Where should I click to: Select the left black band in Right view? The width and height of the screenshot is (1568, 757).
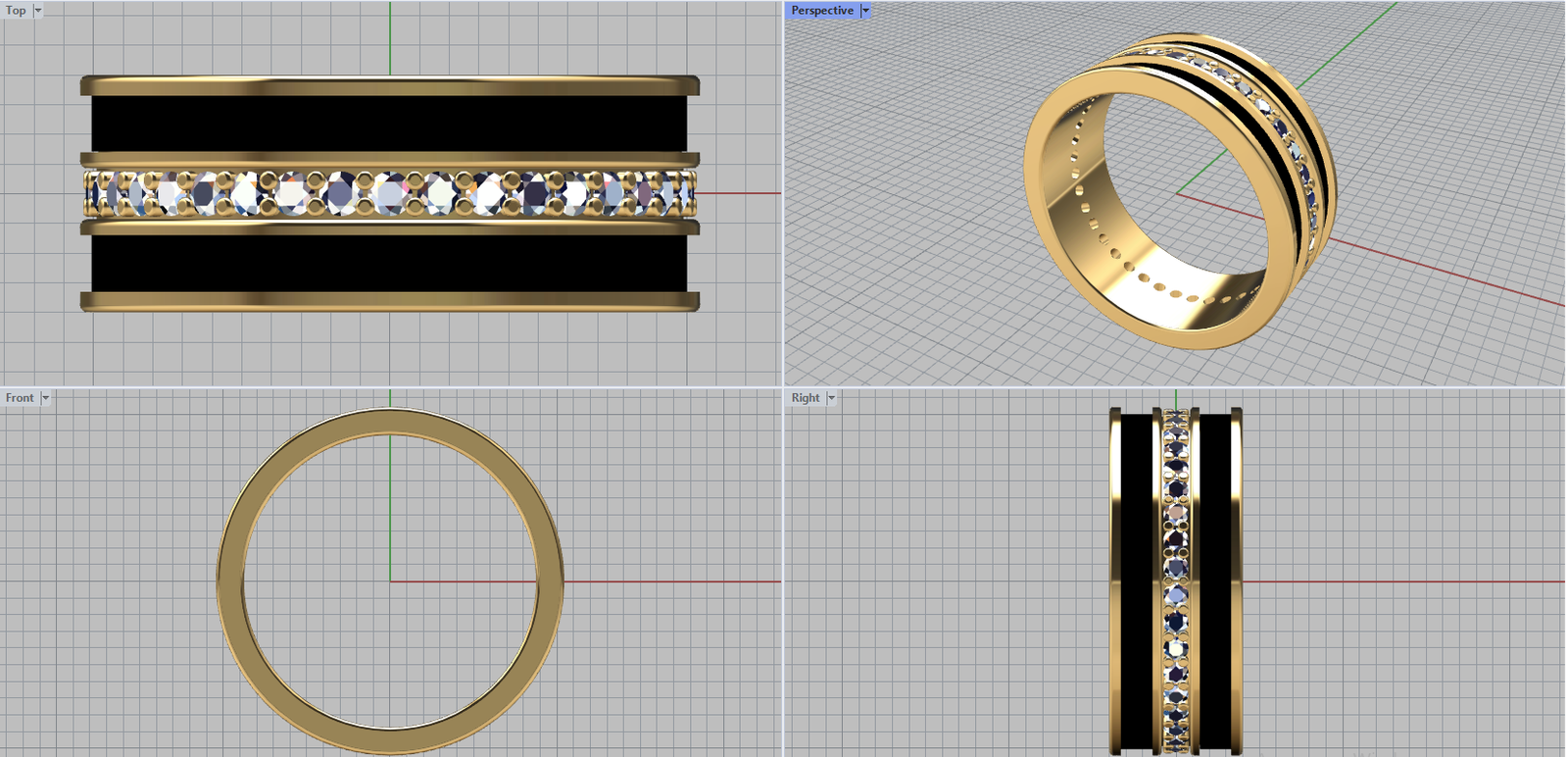pyautogui.click(x=1137, y=579)
